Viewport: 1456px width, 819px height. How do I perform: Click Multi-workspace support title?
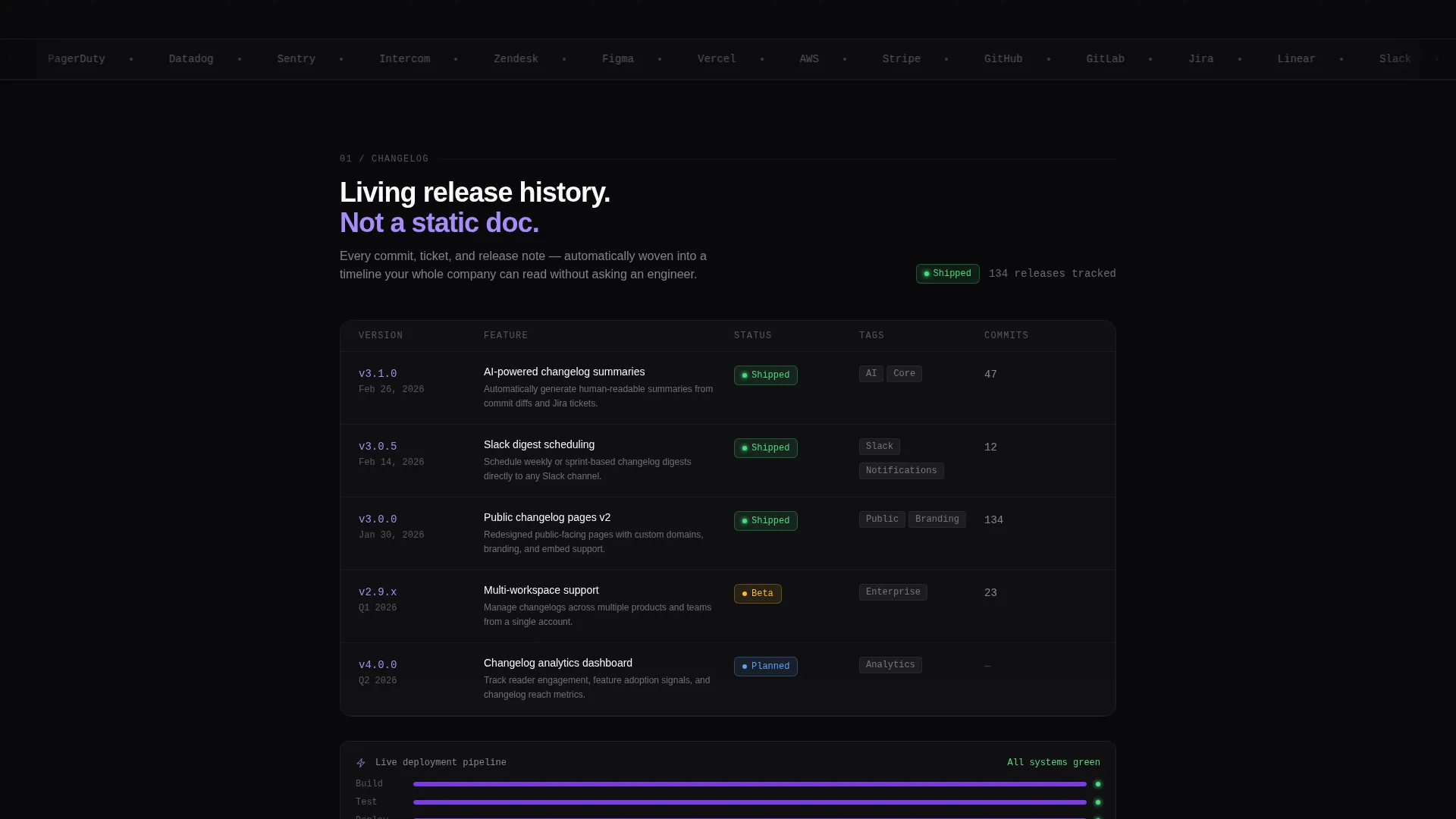pos(541,591)
